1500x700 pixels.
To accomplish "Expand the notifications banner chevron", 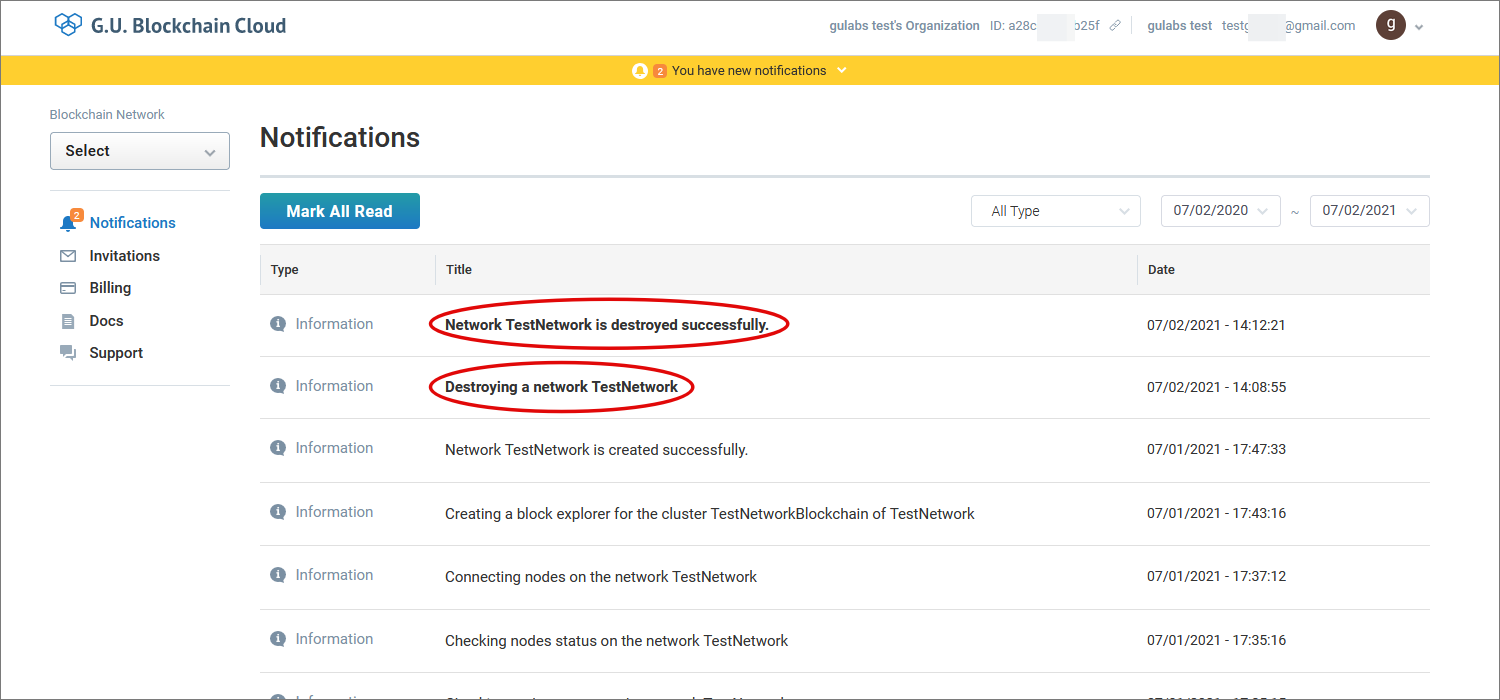I will tap(842, 70).
